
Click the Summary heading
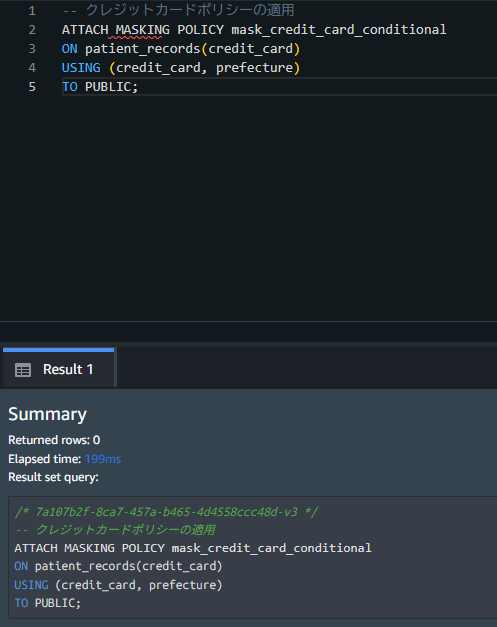[x=47, y=414]
